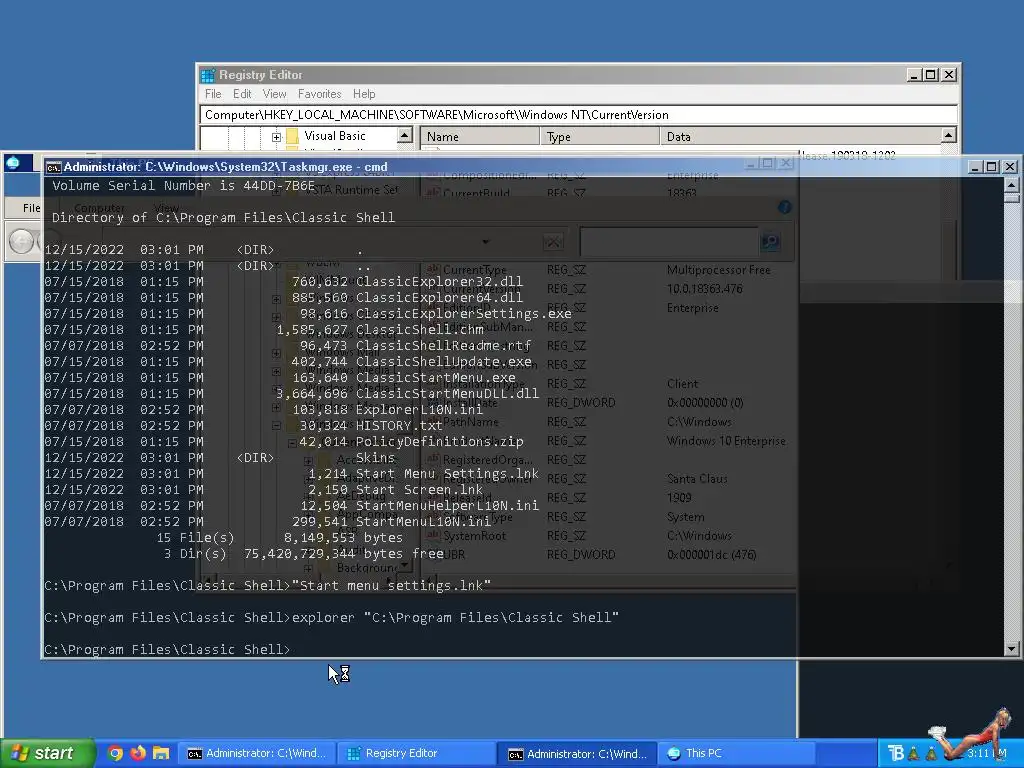The width and height of the screenshot is (1024, 768).
Task: Click PolicyDefinitions.zip in the cmd listing
Action: (439, 441)
